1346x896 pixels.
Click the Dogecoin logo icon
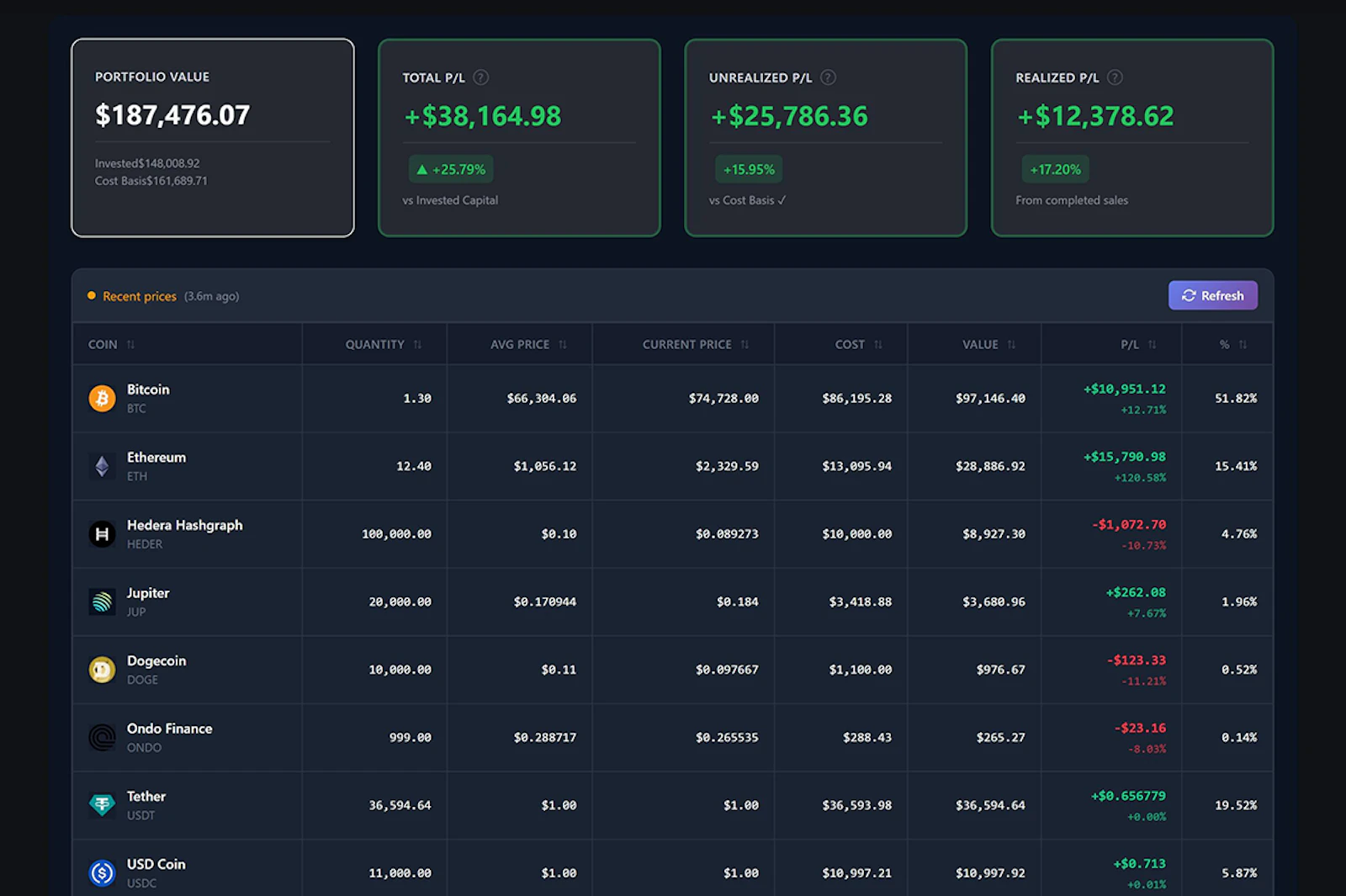102,670
